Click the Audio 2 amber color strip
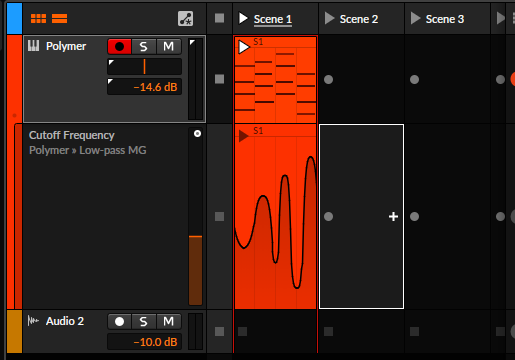The image size is (515, 360). [14, 331]
